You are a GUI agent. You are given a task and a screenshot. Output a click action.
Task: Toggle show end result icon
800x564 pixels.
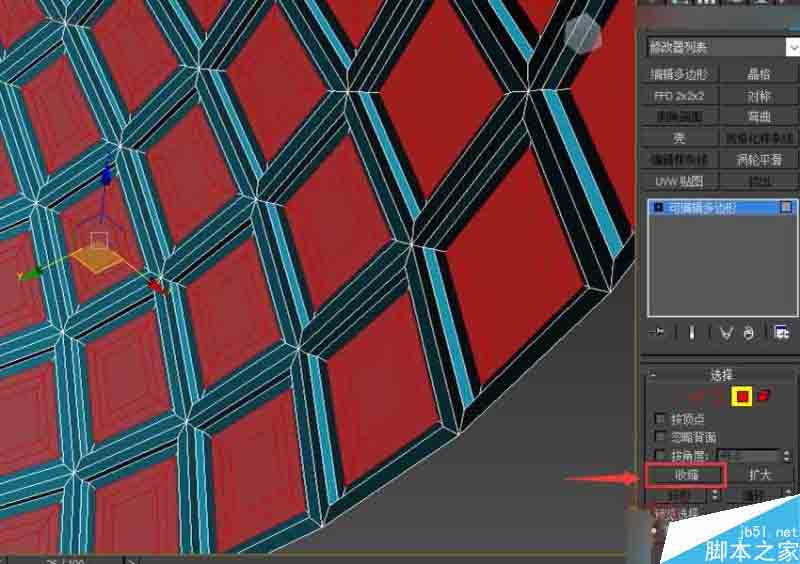click(692, 333)
